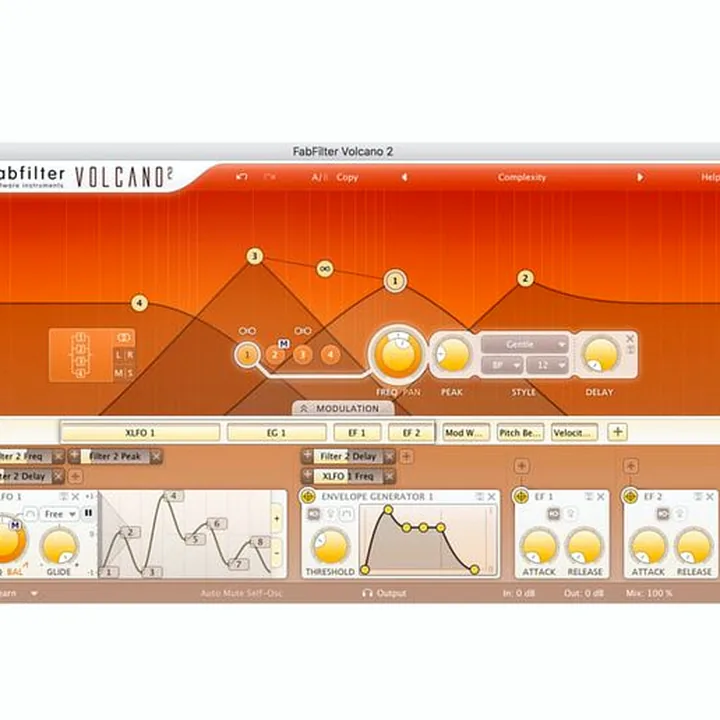Expand the EG Filter 2 Delay slot handle

pyautogui.click(x=307, y=456)
